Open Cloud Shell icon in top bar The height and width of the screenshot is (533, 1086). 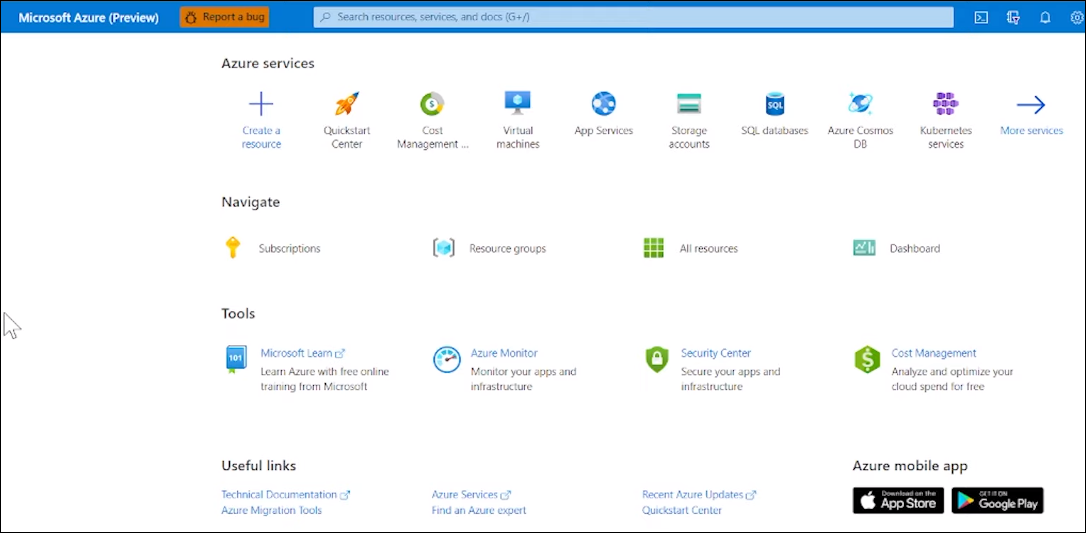tap(981, 17)
